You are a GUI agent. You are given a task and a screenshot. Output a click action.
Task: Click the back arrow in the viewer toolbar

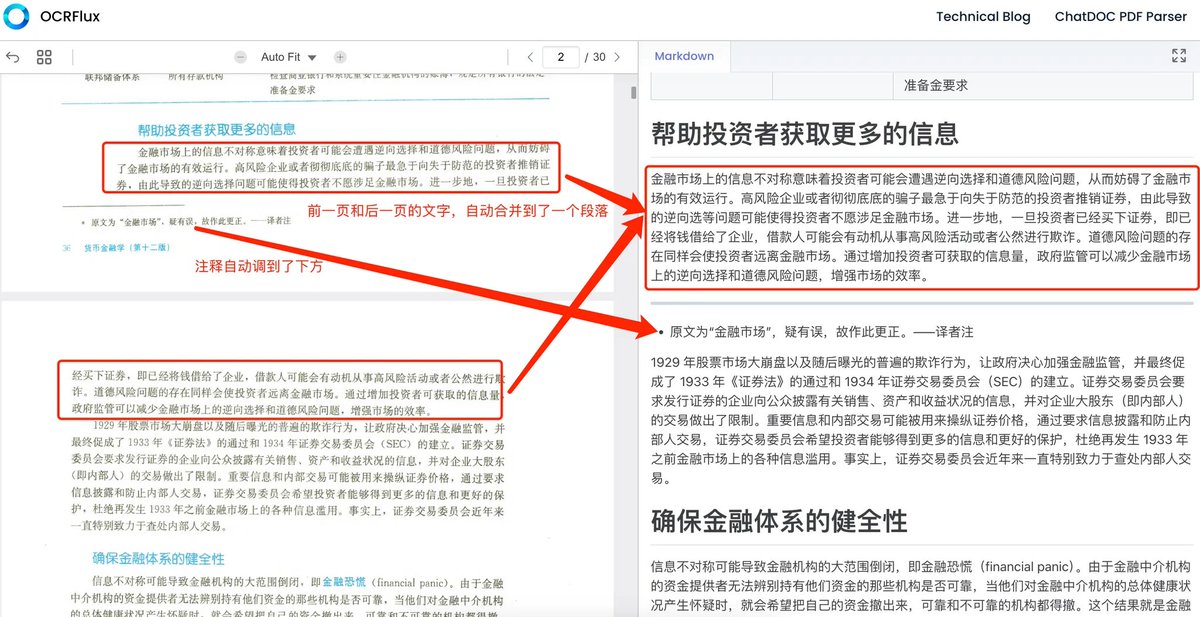coord(13,57)
